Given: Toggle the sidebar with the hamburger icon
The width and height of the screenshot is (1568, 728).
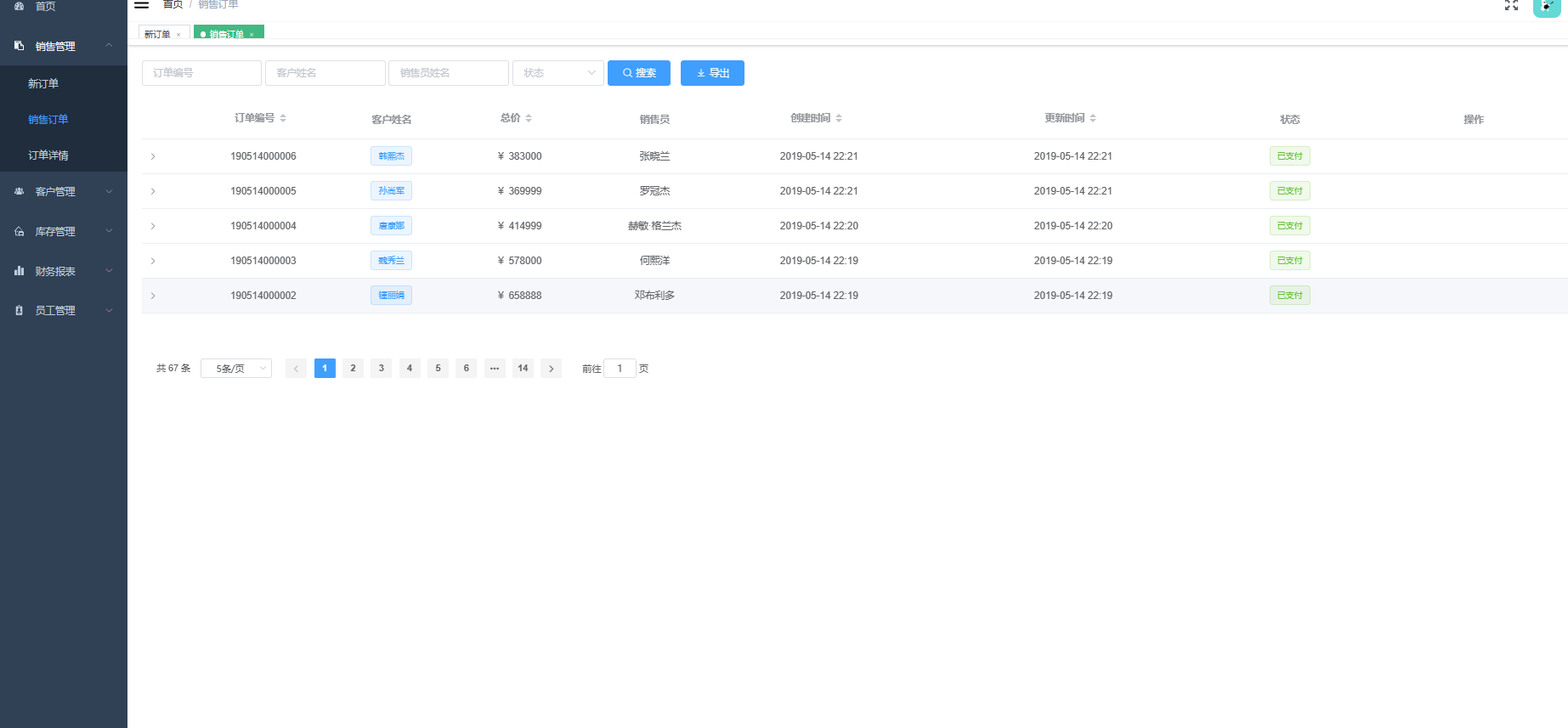Looking at the screenshot, I should [142, 4].
